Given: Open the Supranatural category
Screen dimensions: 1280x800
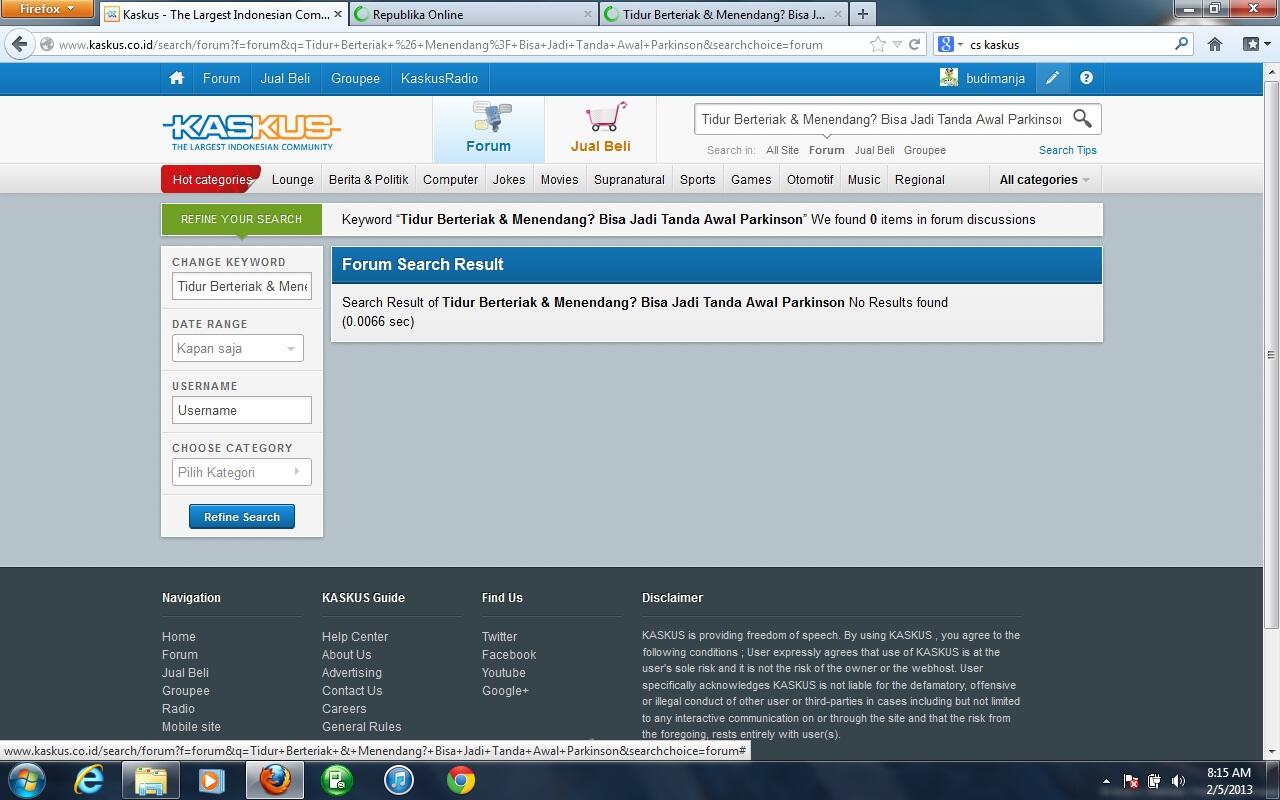Looking at the screenshot, I should [629, 180].
